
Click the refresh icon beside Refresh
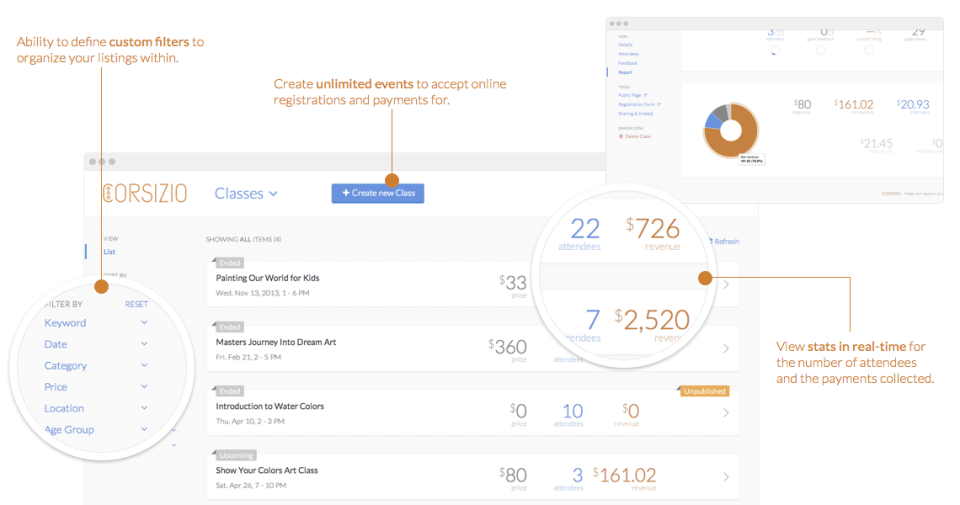711,241
